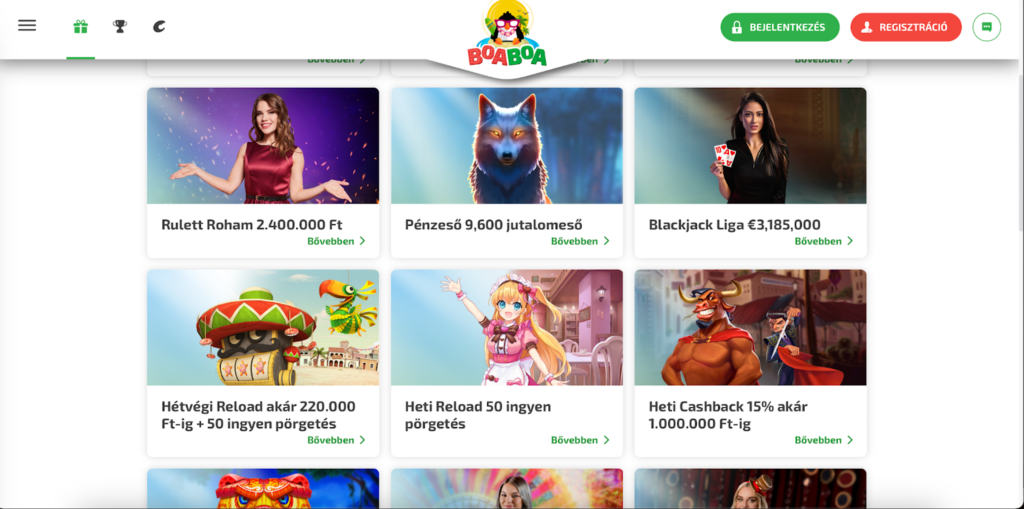Select the gift promotions icon

point(80,27)
